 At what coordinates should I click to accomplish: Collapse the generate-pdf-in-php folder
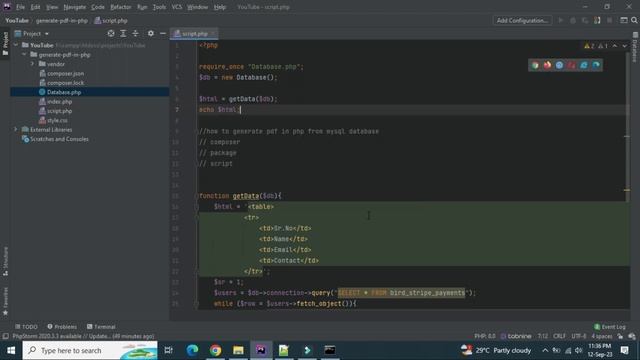click(24, 54)
